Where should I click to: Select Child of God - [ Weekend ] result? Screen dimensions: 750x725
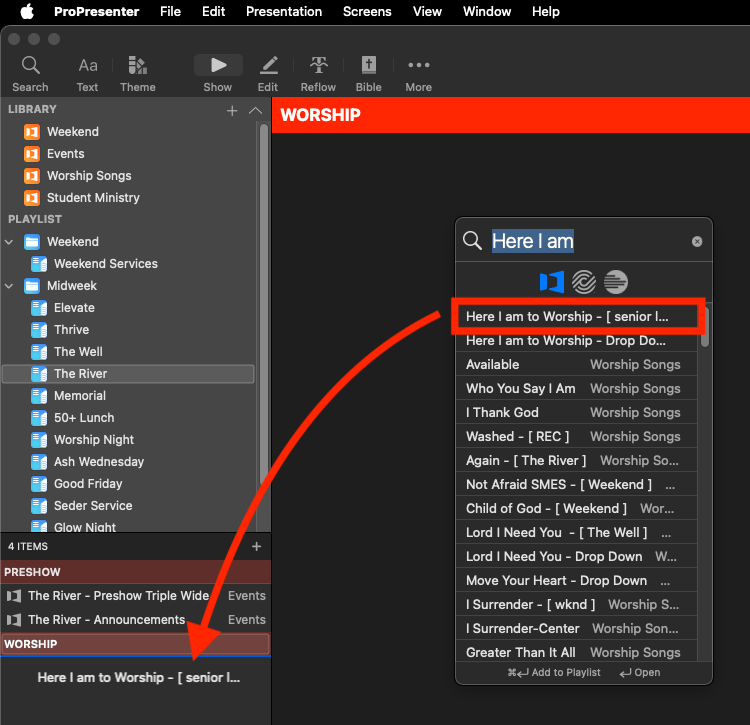click(x=577, y=508)
